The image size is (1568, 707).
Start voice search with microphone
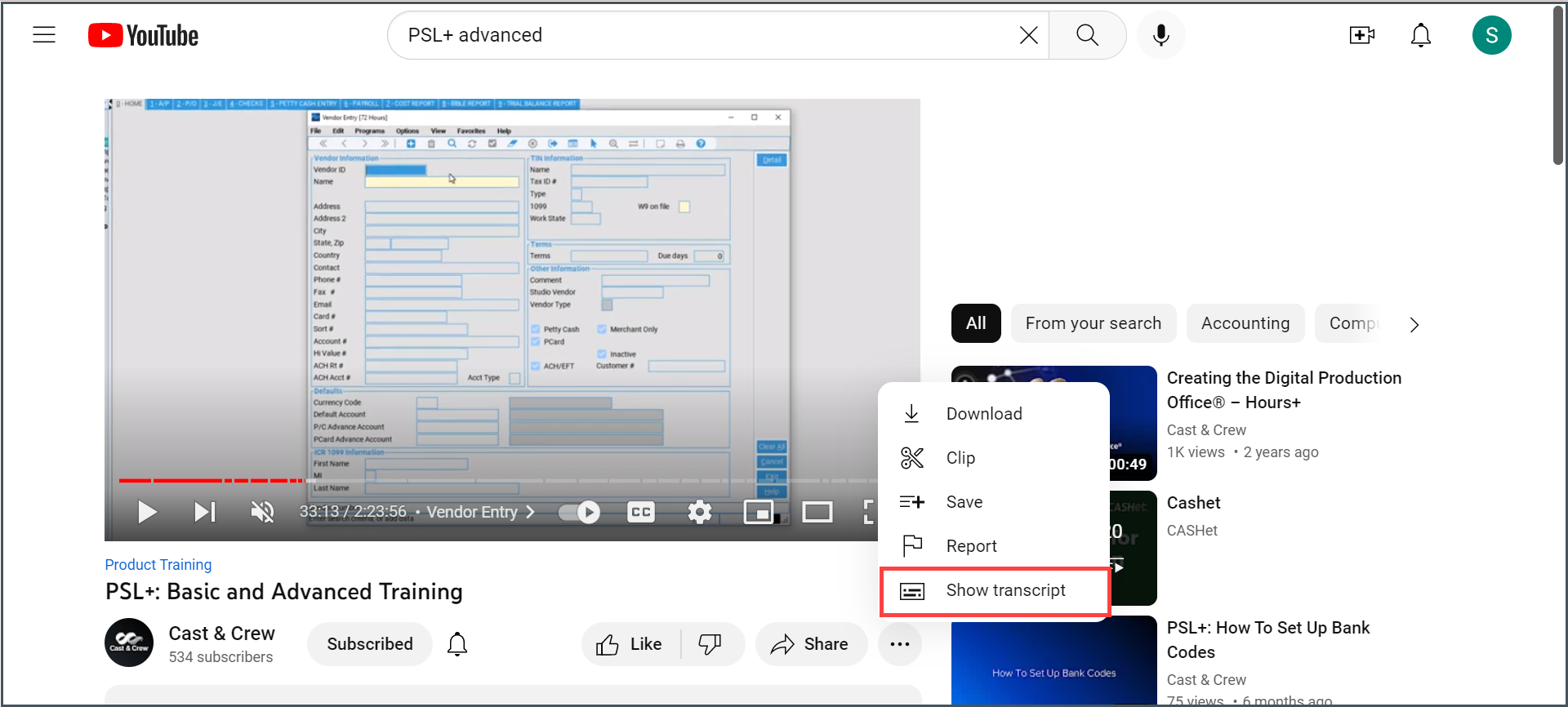click(x=1160, y=35)
